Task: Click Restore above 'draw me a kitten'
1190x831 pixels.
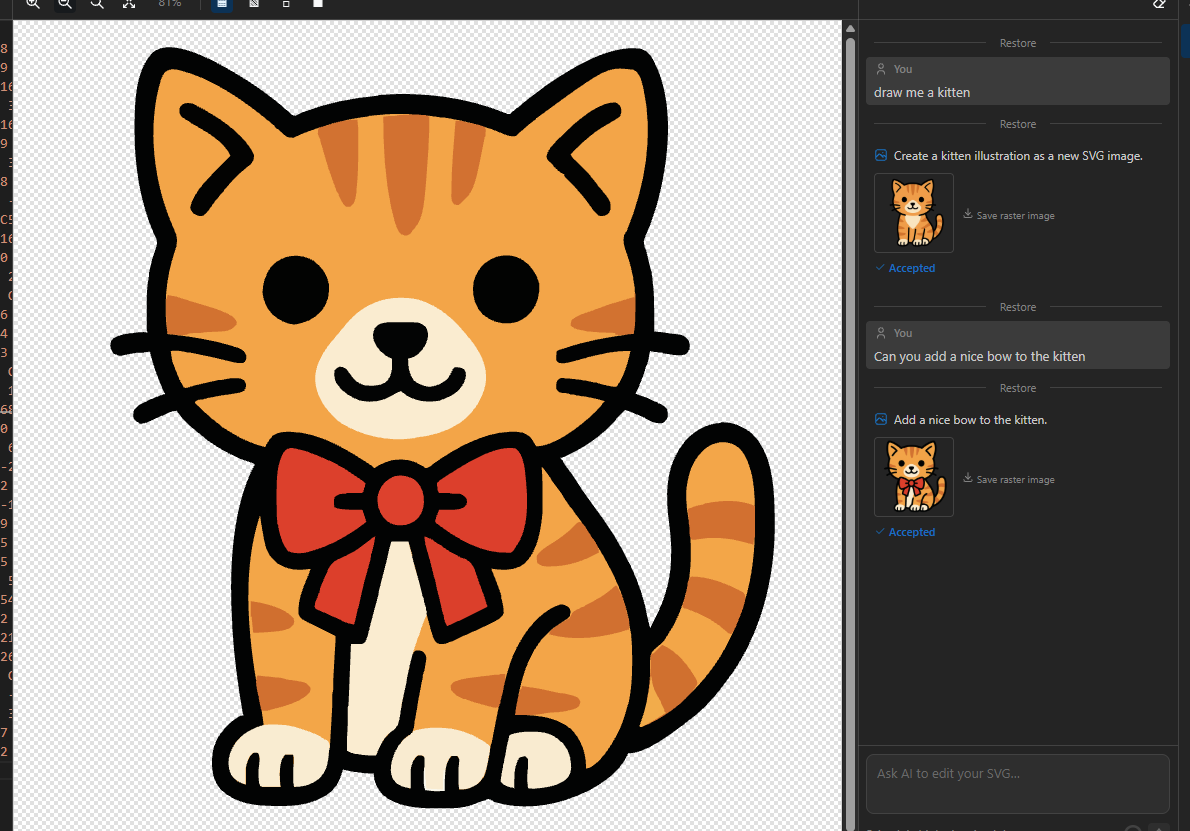Action: 1018,43
